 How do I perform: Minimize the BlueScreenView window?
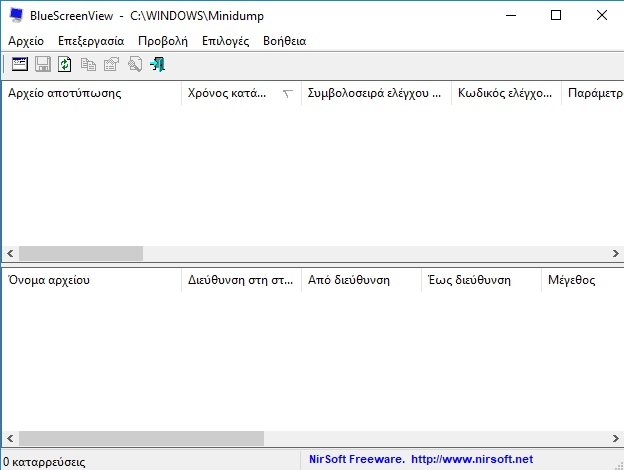(x=511, y=16)
